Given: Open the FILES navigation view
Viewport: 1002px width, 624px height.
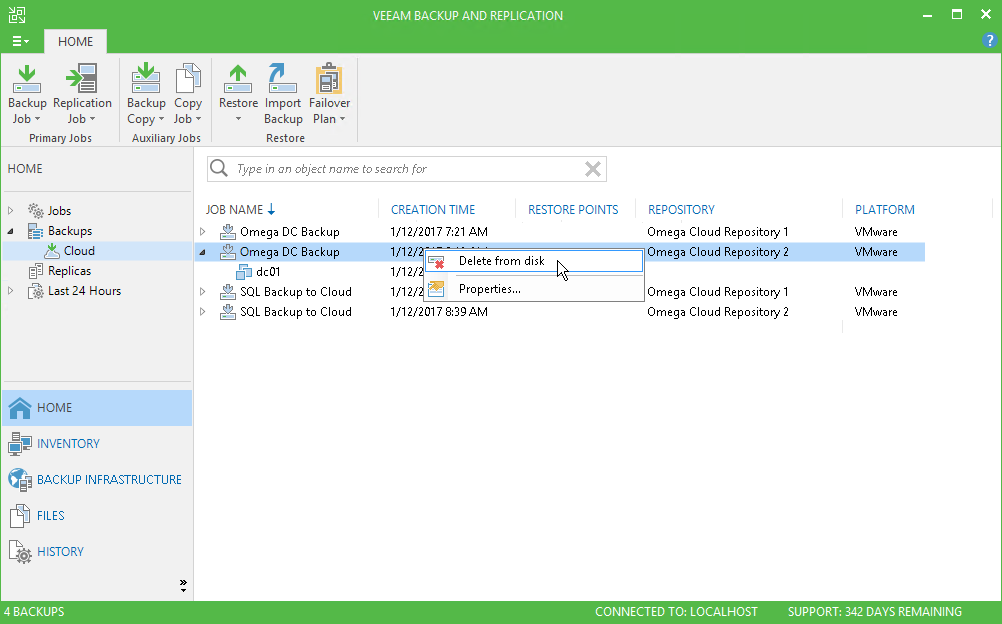Looking at the screenshot, I should click(x=97, y=515).
